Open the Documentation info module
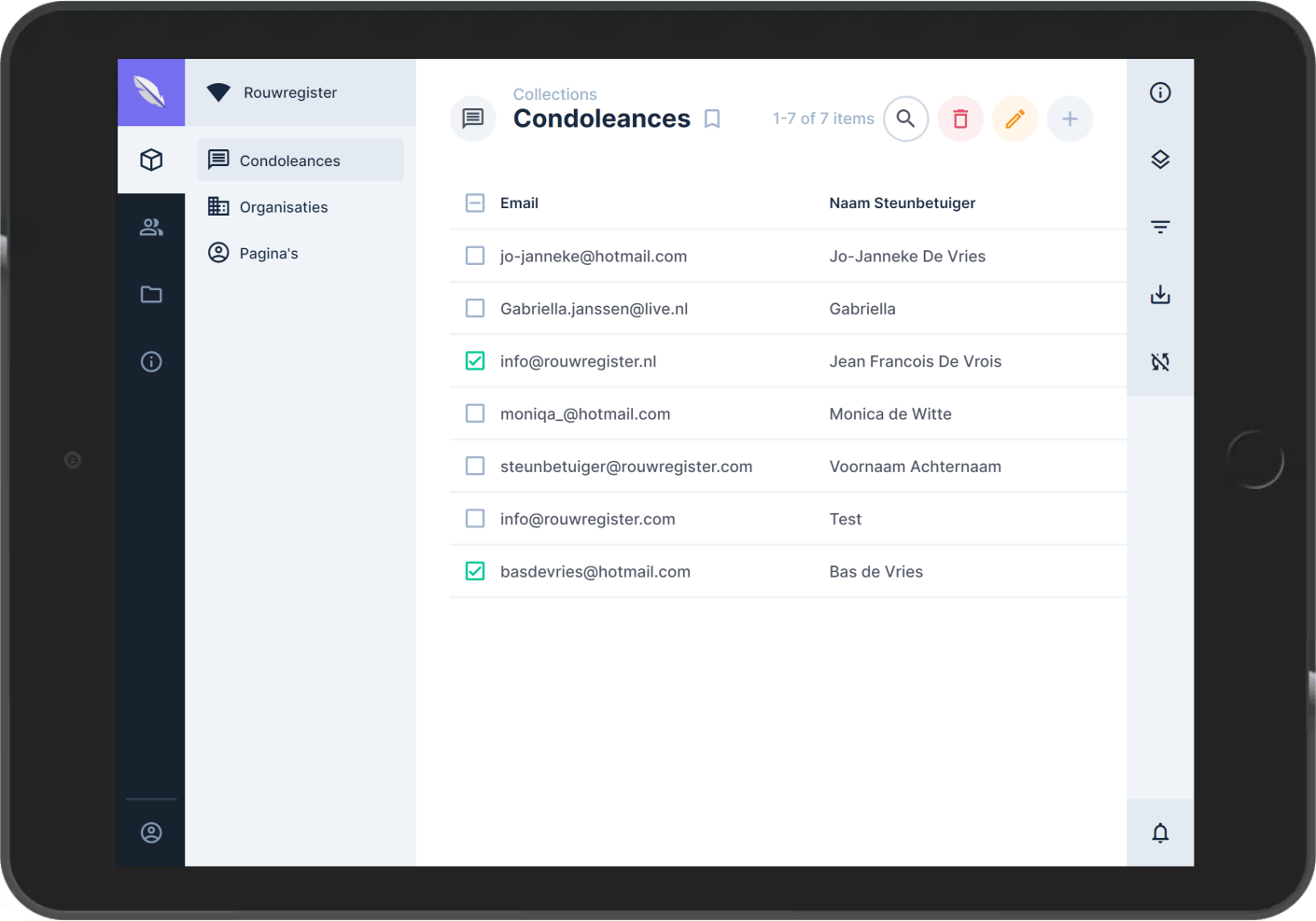 [150, 361]
